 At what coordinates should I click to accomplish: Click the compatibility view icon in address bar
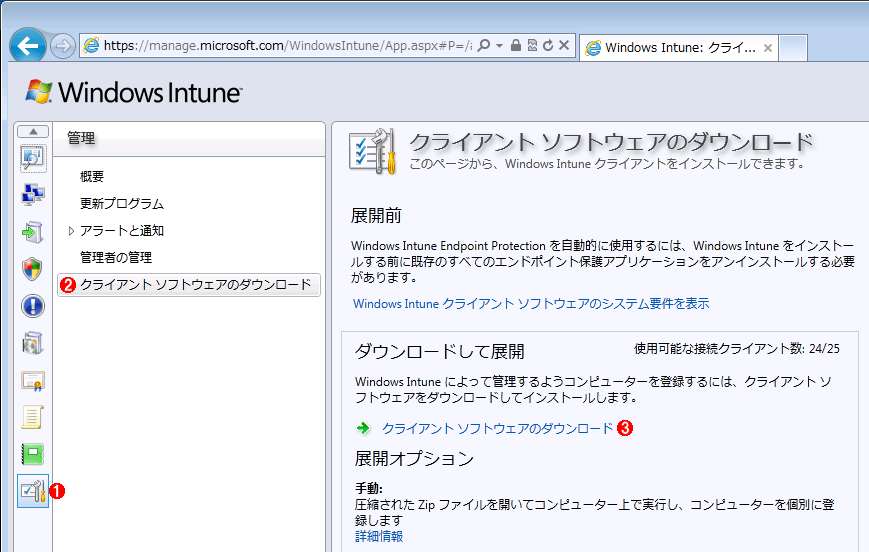point(532,45)
